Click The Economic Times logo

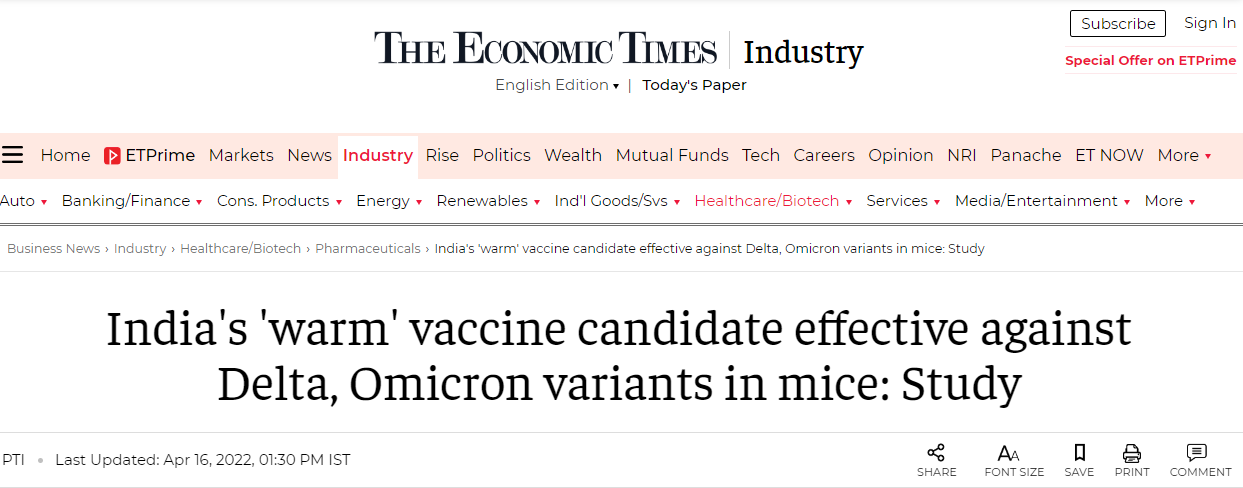click(x=546, y=49)
